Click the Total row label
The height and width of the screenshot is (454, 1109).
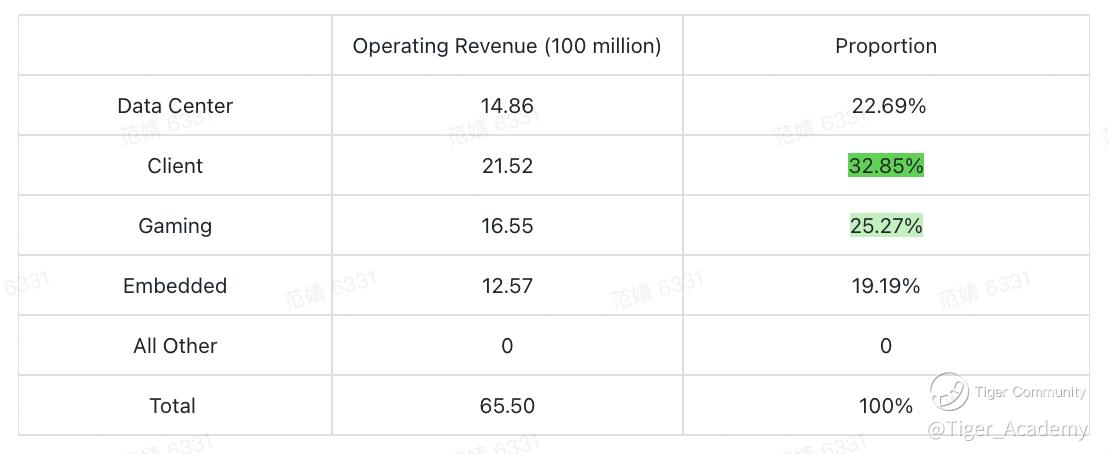pos(173,406)
